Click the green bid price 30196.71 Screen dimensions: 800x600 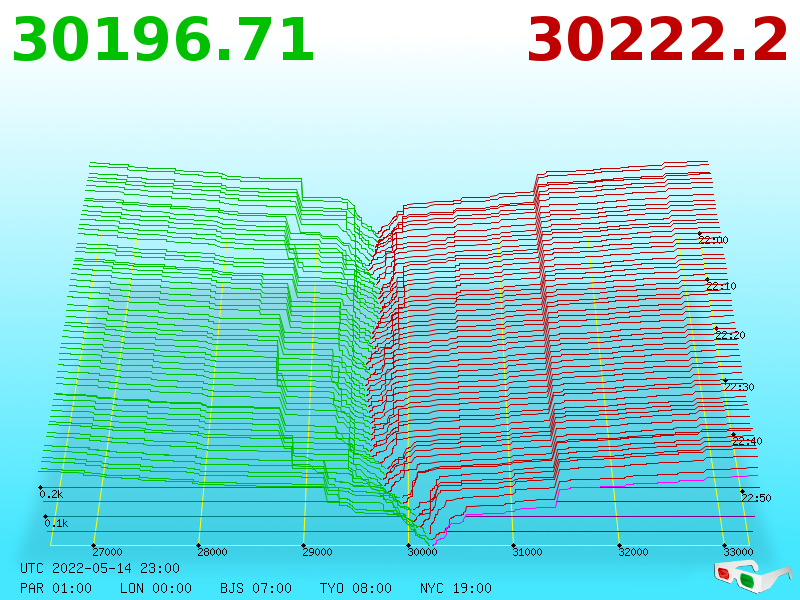pyautogui.click(x=163, y=40)
